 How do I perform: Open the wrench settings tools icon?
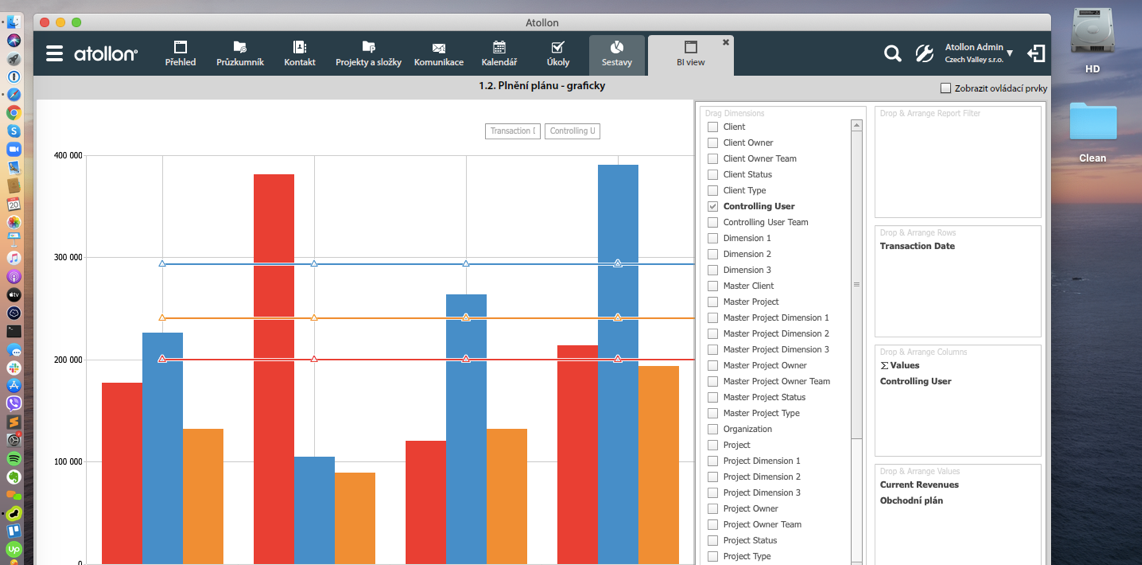(x=924, y=54)
